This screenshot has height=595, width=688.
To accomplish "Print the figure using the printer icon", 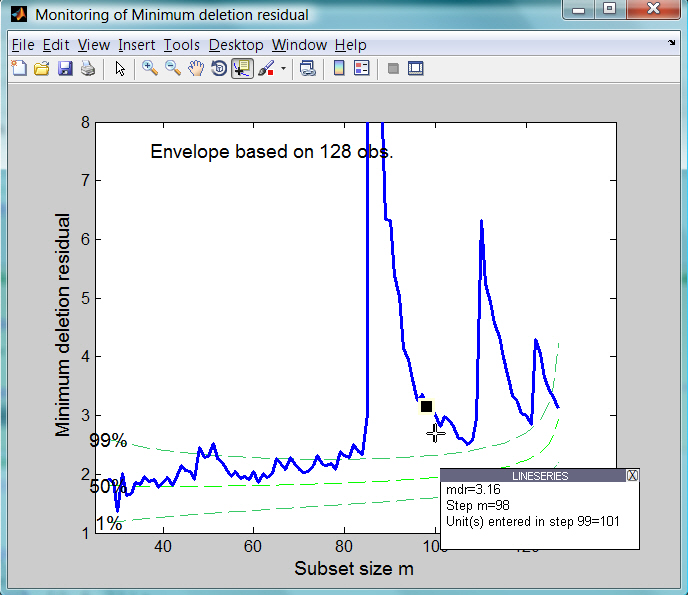I will click(x=87, y=69).
